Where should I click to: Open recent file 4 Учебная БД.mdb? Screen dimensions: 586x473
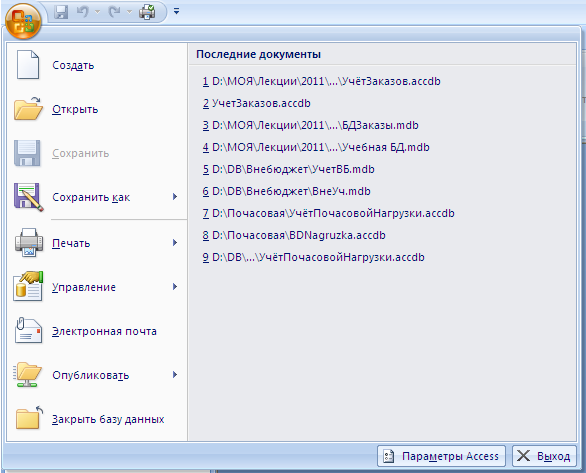316,147
